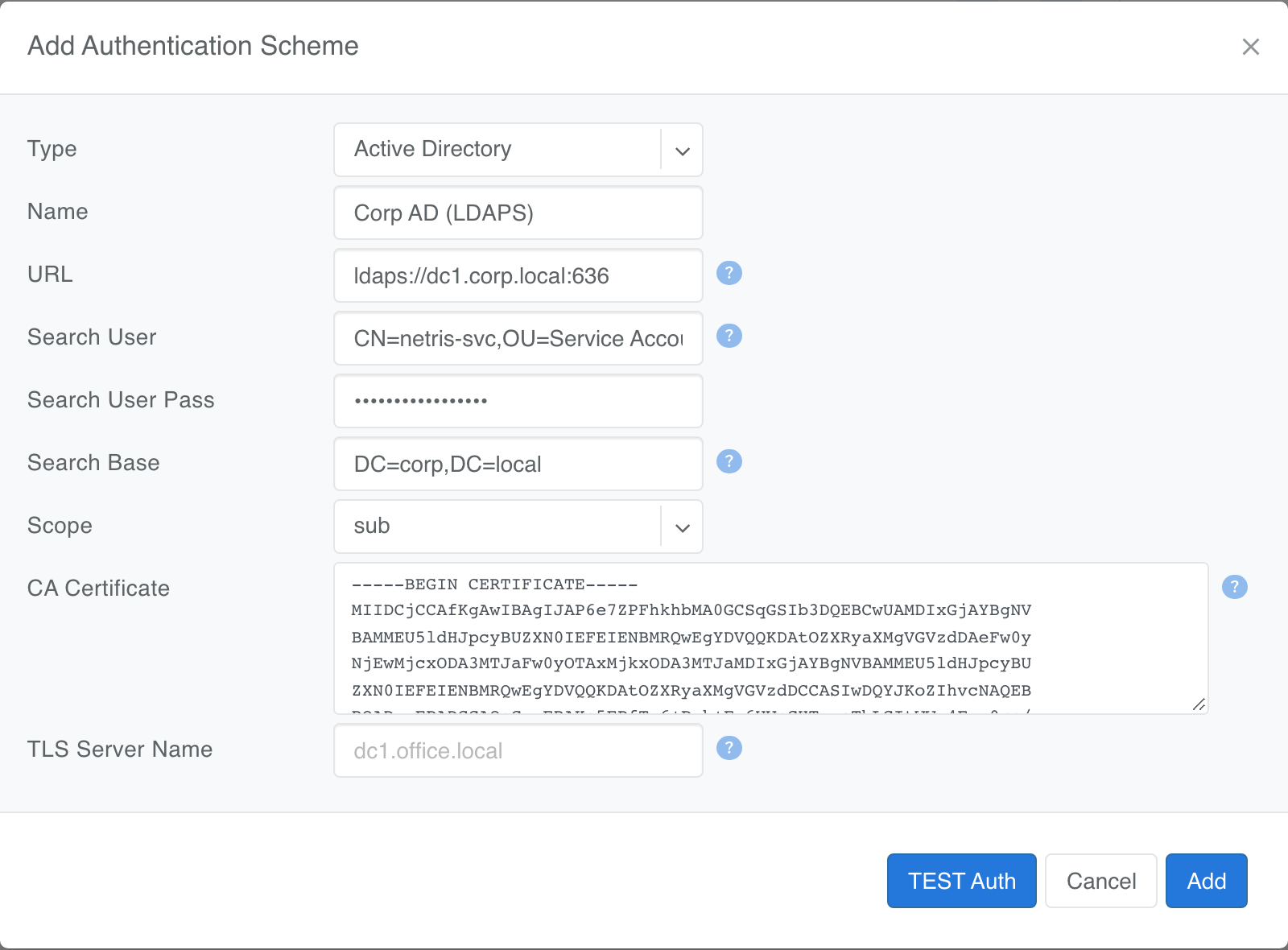Image resolution: width=1288 pixels, height=950 pixels.
Task: Focus the Search Base field
Action: (518, 464)
